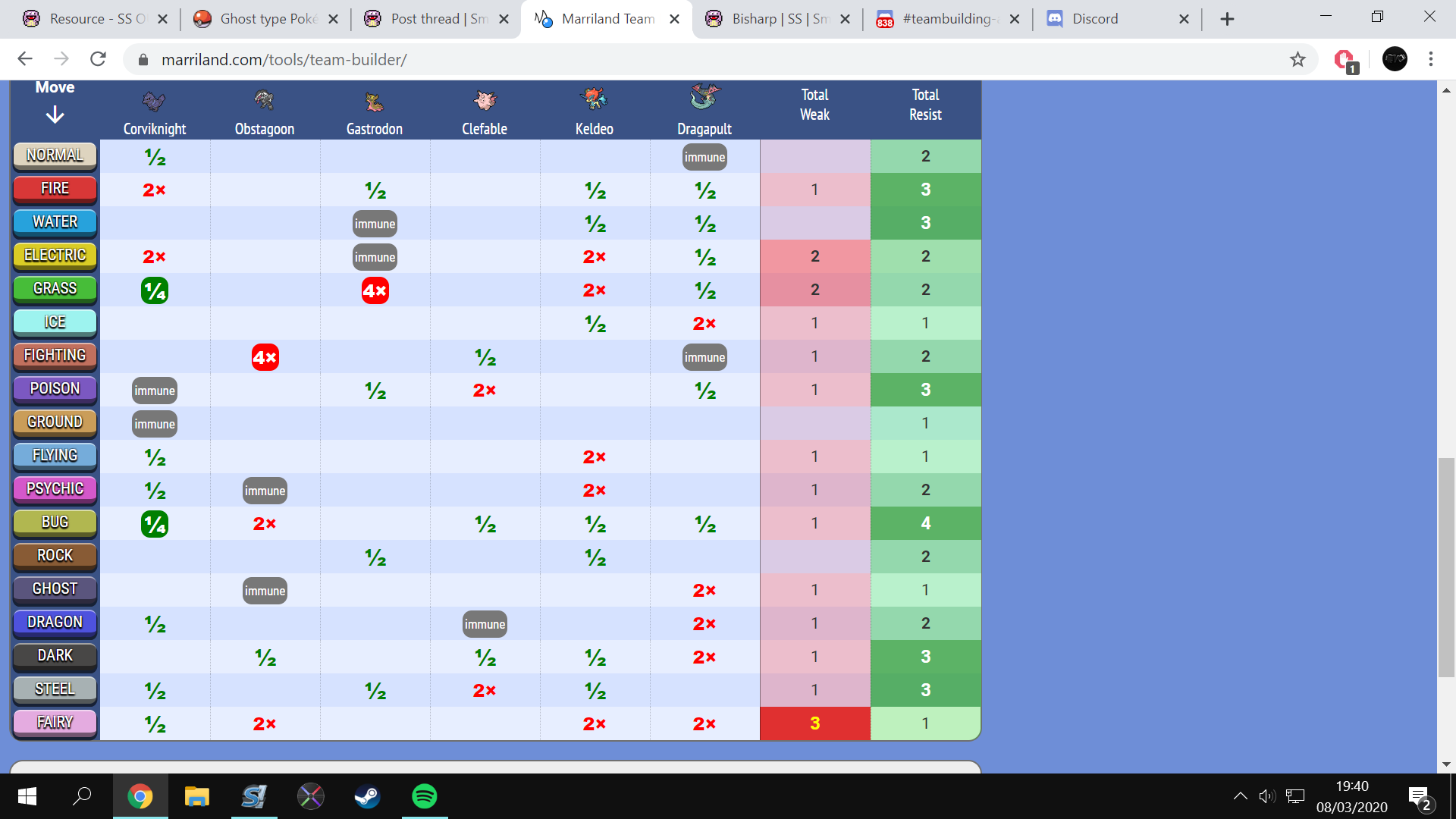Screen dimensions: 1456x819
Task: Click the Keldeo sprite icon
Action: click(595, 99)
